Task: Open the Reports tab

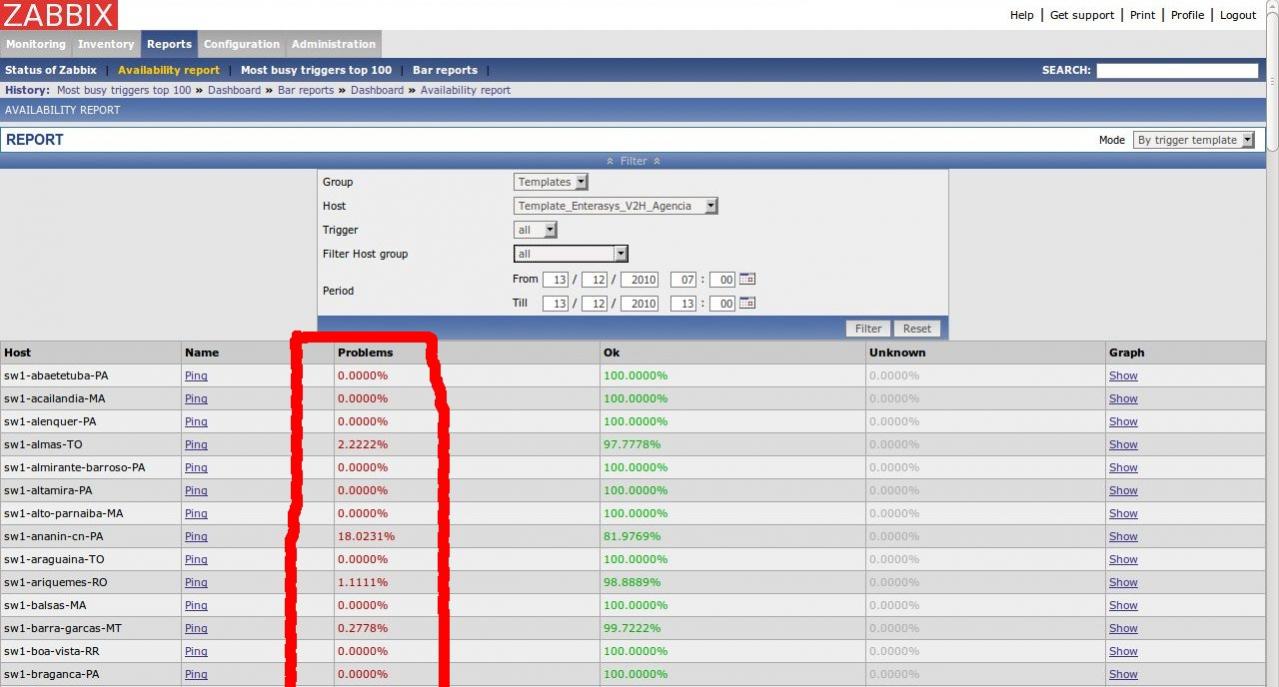Action: 169,44
